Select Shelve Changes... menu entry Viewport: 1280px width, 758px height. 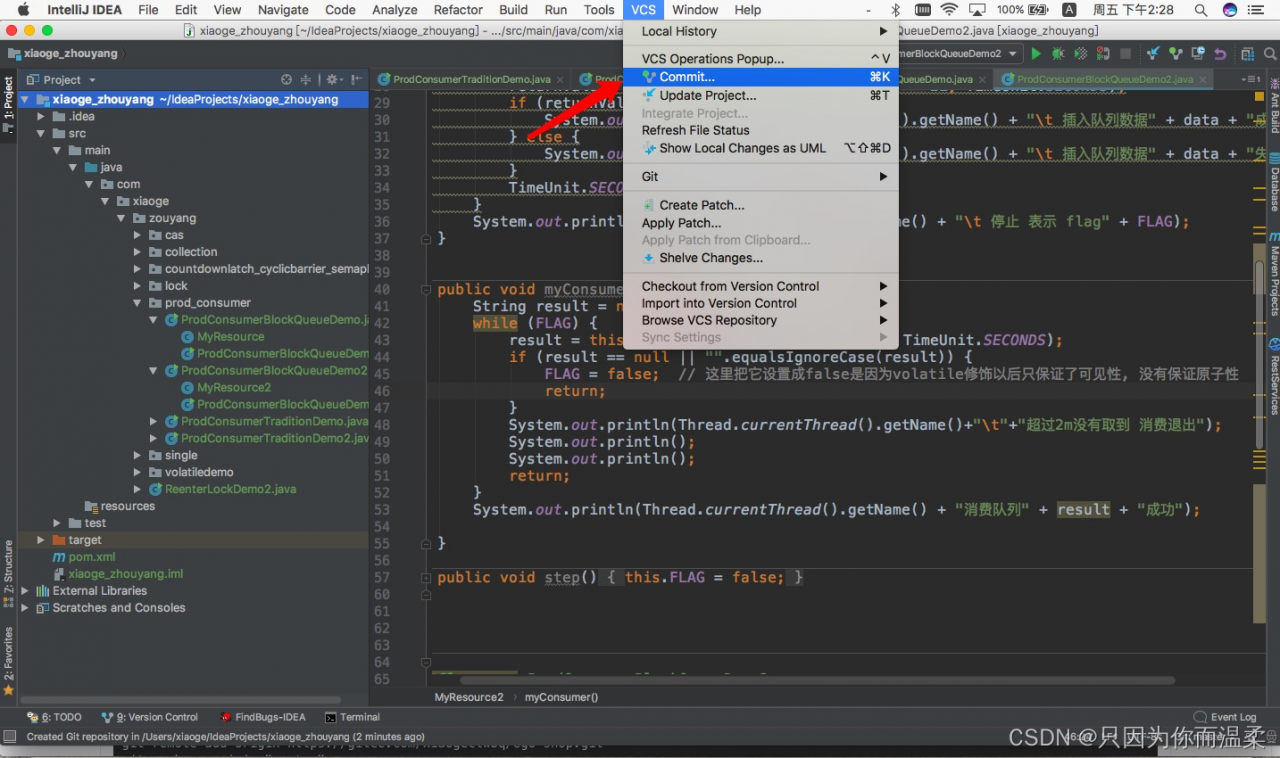(x=761, y=258)
